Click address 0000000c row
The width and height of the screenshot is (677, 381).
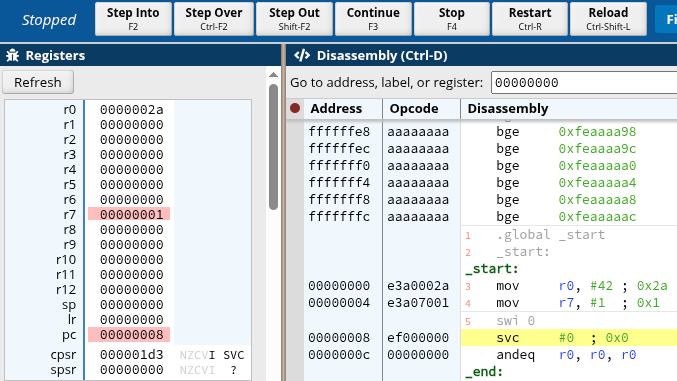(x=339, y=355)
